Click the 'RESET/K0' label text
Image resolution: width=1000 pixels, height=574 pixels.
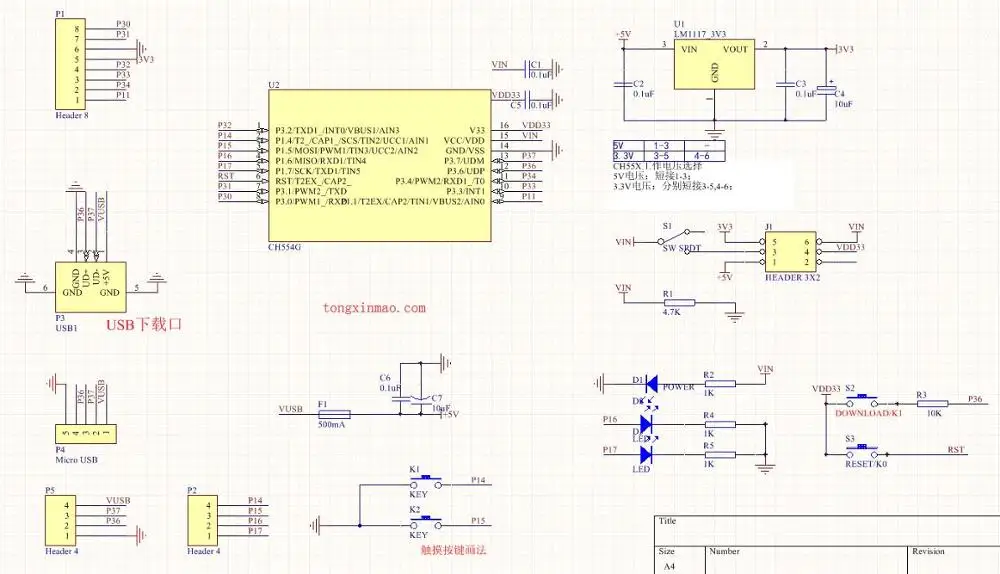click(x=866, y=464)
